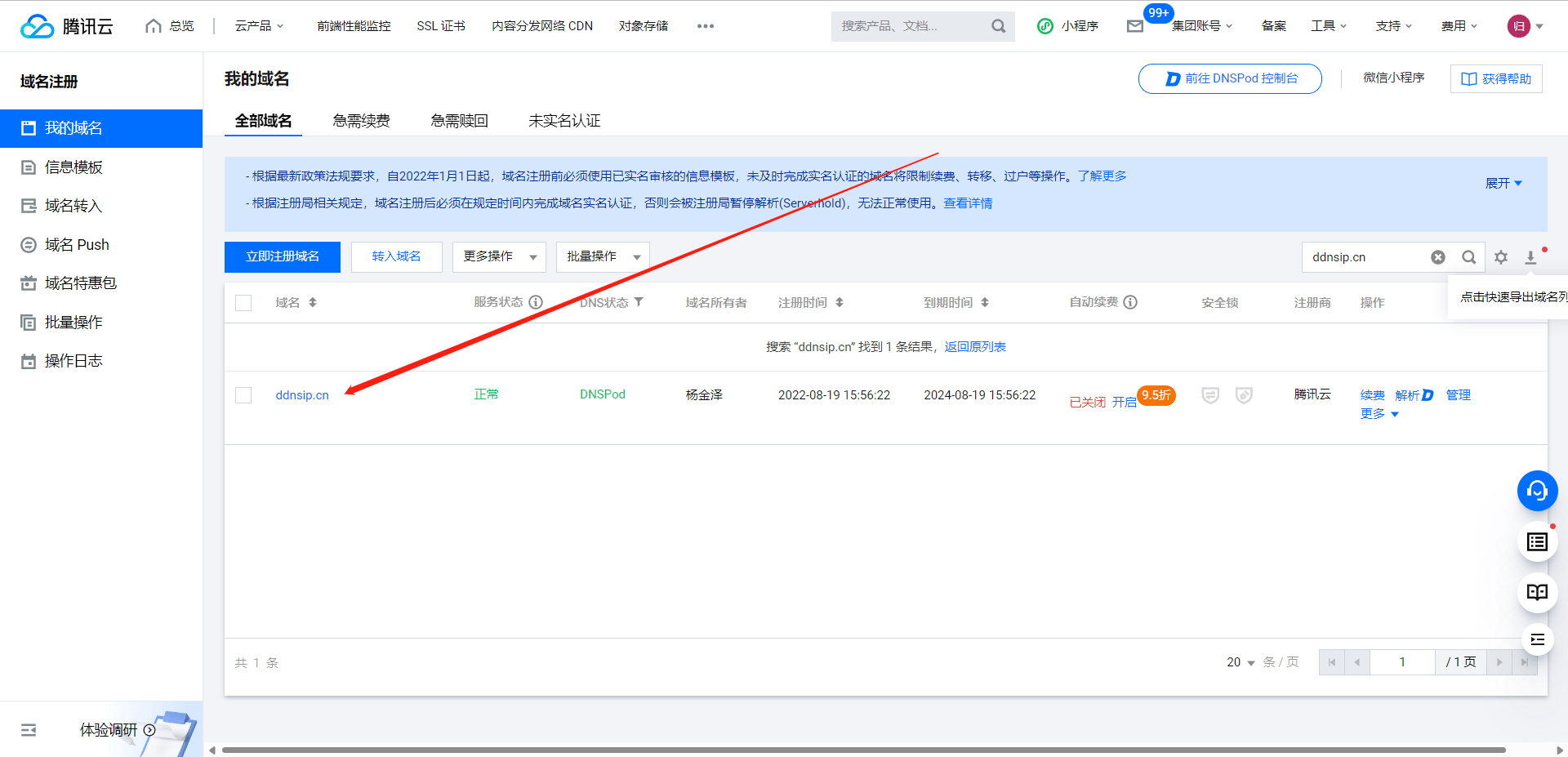Viewport: 1568px width, 757px height.
Task: Export domain list with download icon
Action: click(x=1530, y=257)
